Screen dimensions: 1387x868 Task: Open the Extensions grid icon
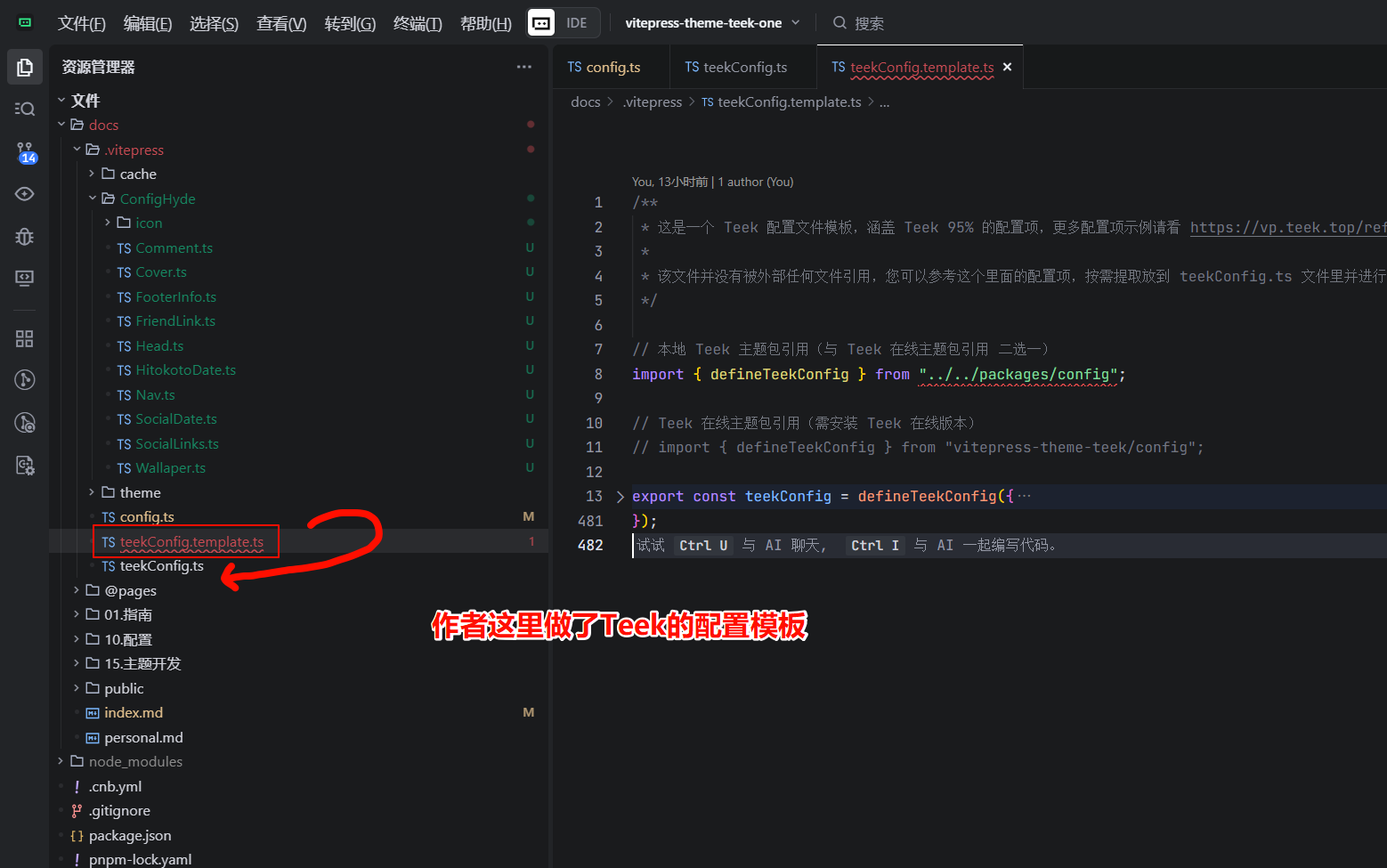[x=25, y=338]
